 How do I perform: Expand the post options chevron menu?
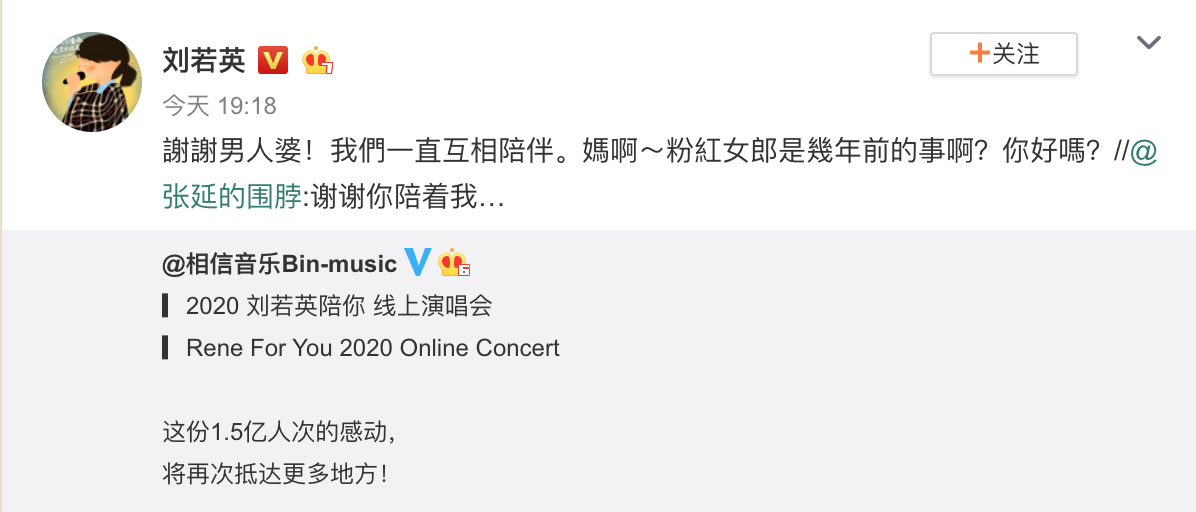(x=1149, y=43)
